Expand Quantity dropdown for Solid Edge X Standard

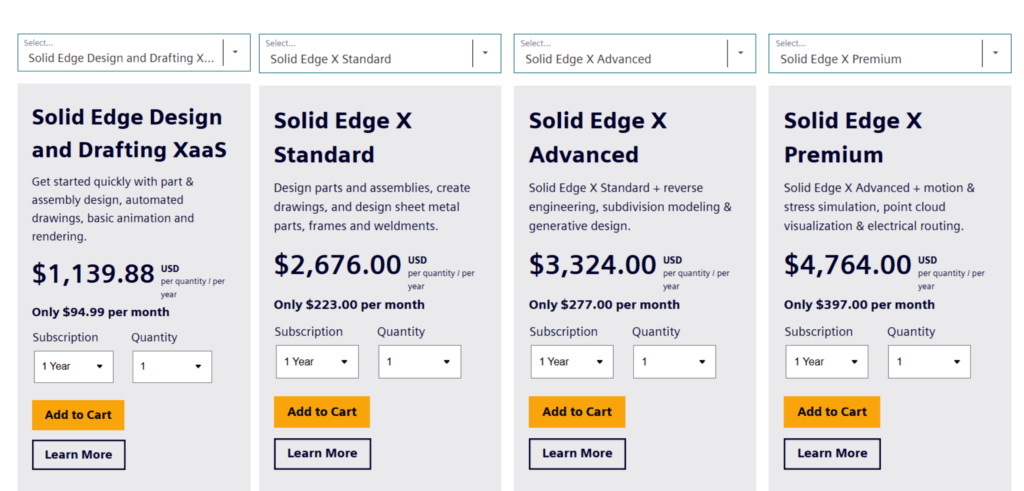[419, 361]
